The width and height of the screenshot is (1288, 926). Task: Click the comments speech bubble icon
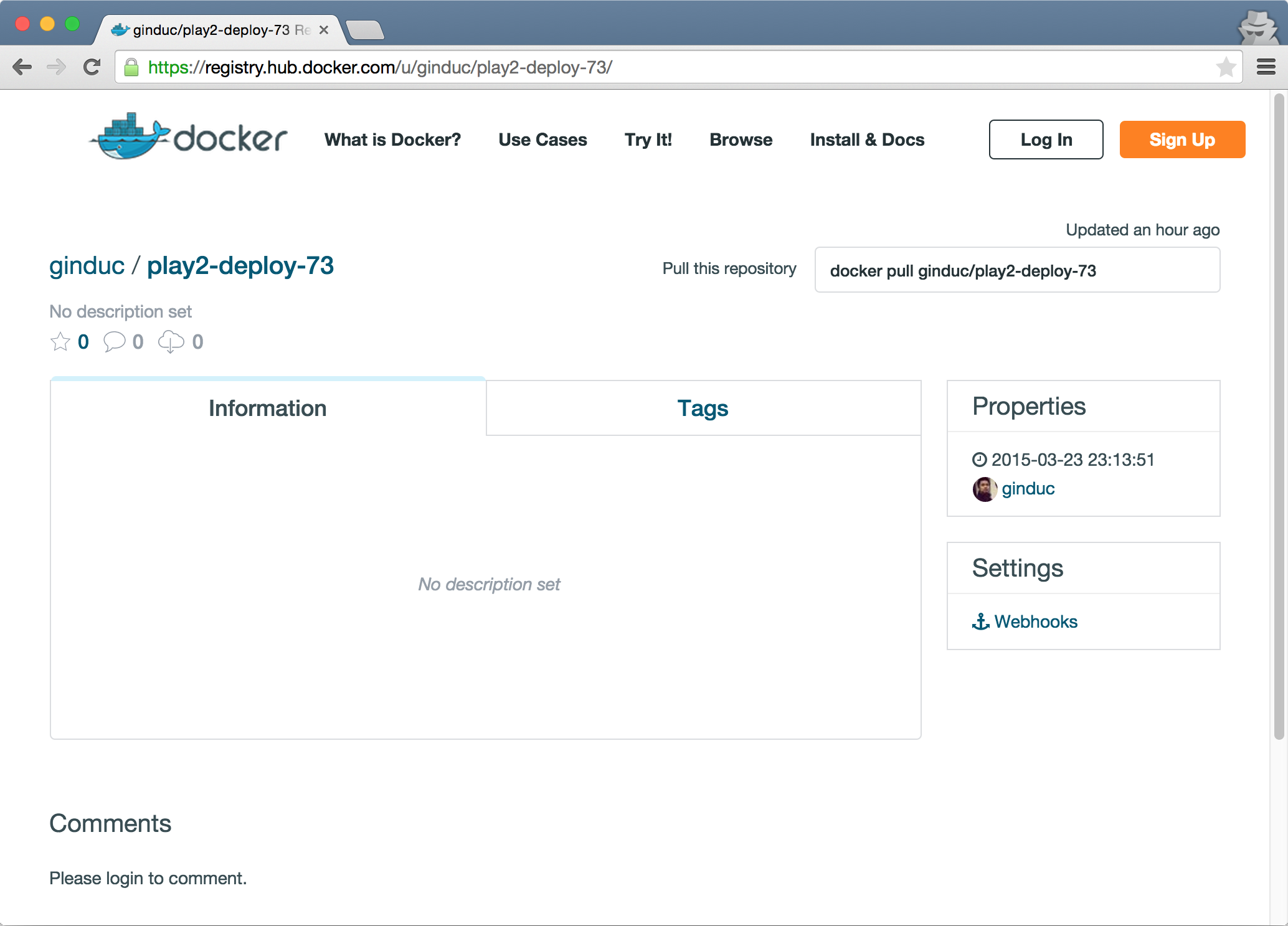click(114, 341)
